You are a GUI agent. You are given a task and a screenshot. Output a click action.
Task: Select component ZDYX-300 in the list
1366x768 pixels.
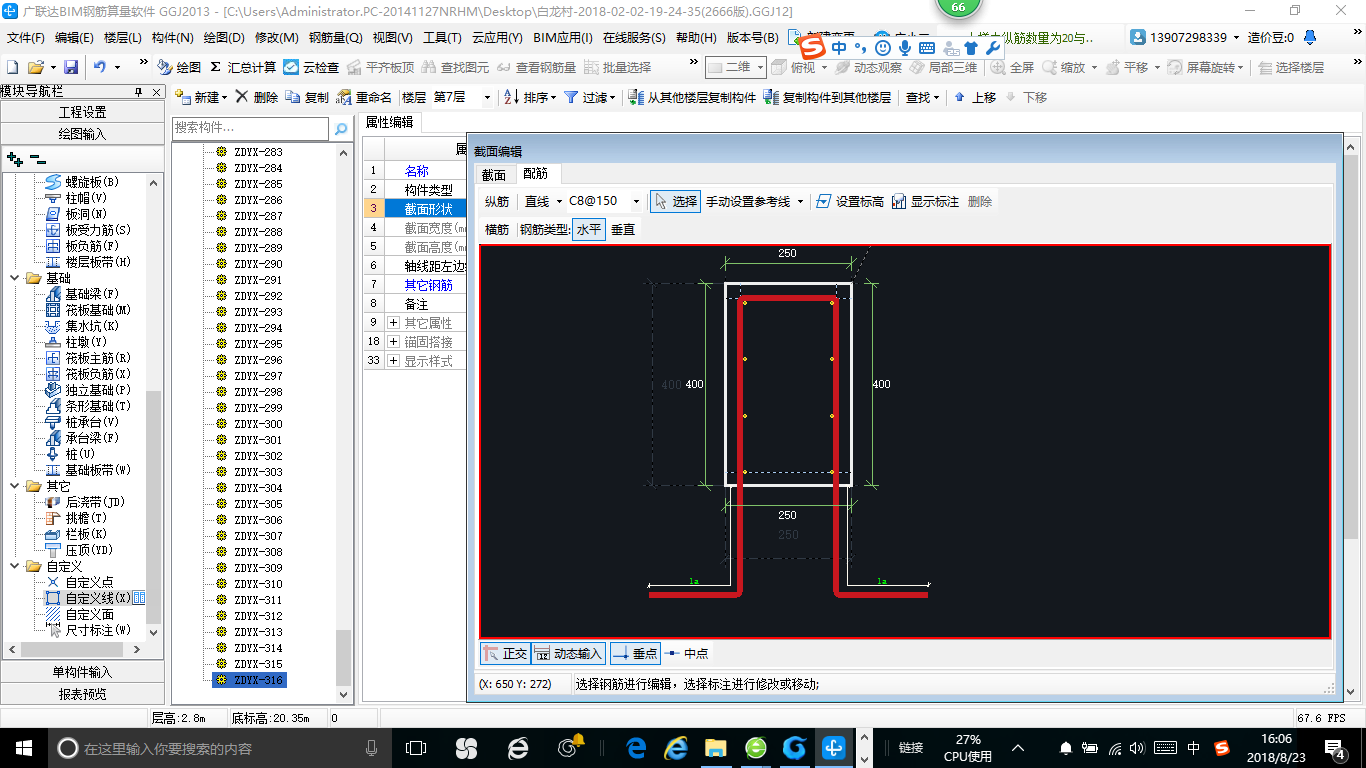point(257,424)
